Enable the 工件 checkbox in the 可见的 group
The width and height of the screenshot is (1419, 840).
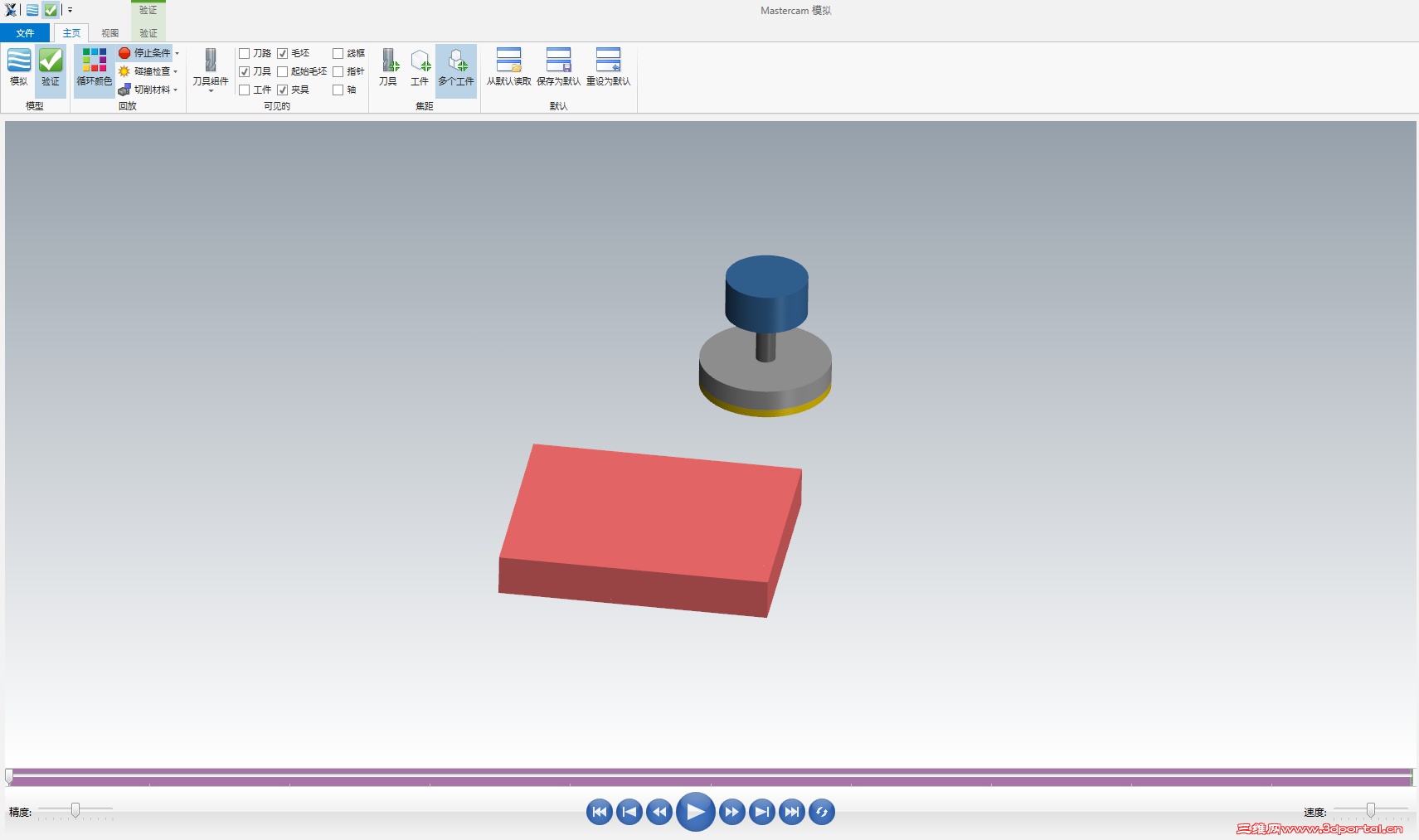coord(245,90)
